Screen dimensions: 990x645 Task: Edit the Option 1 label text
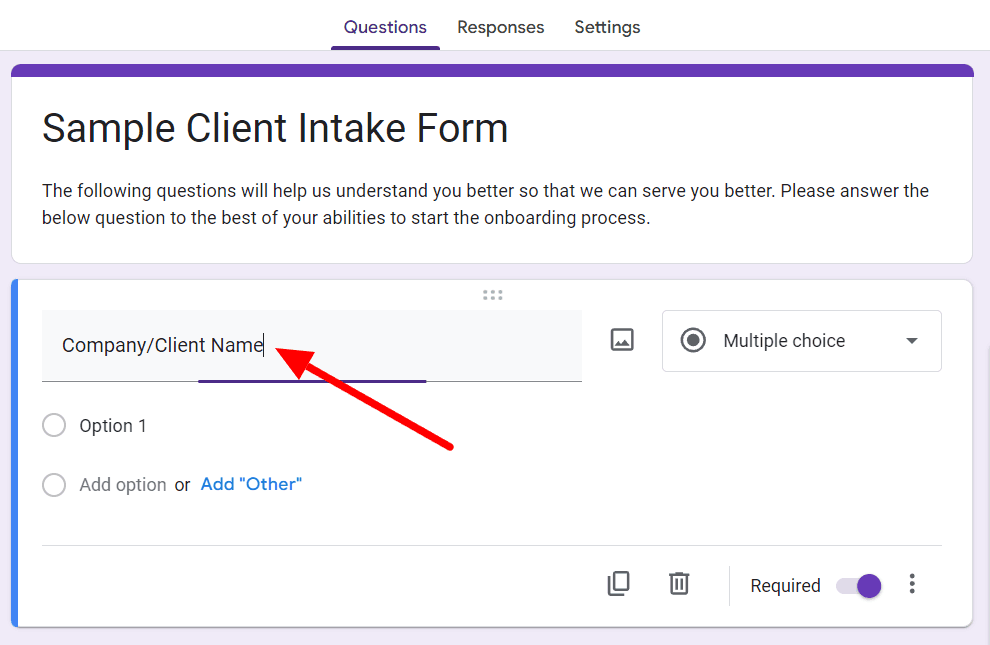113,426
